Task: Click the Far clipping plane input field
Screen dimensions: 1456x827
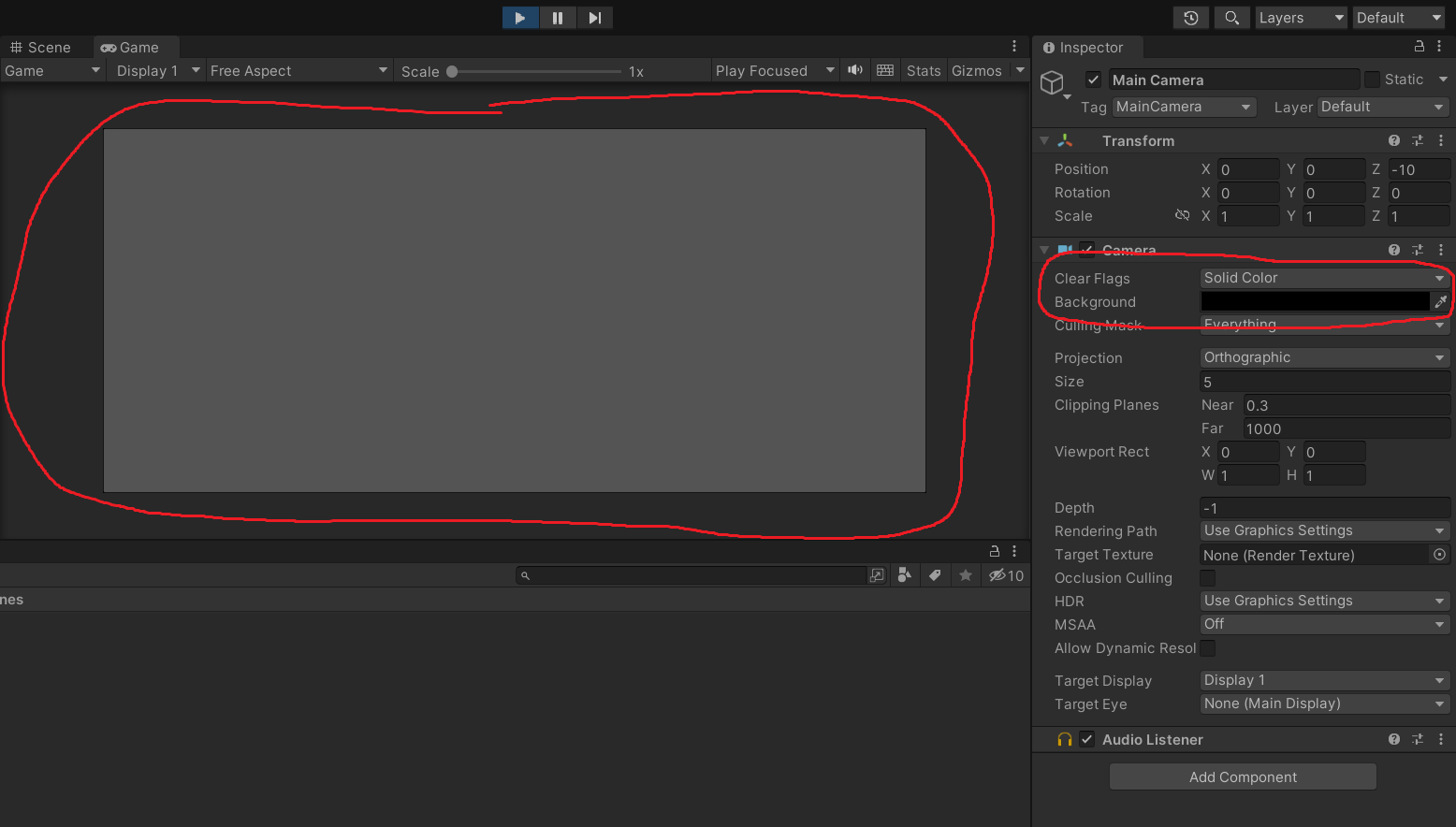Action: (x=1346, y=428)
